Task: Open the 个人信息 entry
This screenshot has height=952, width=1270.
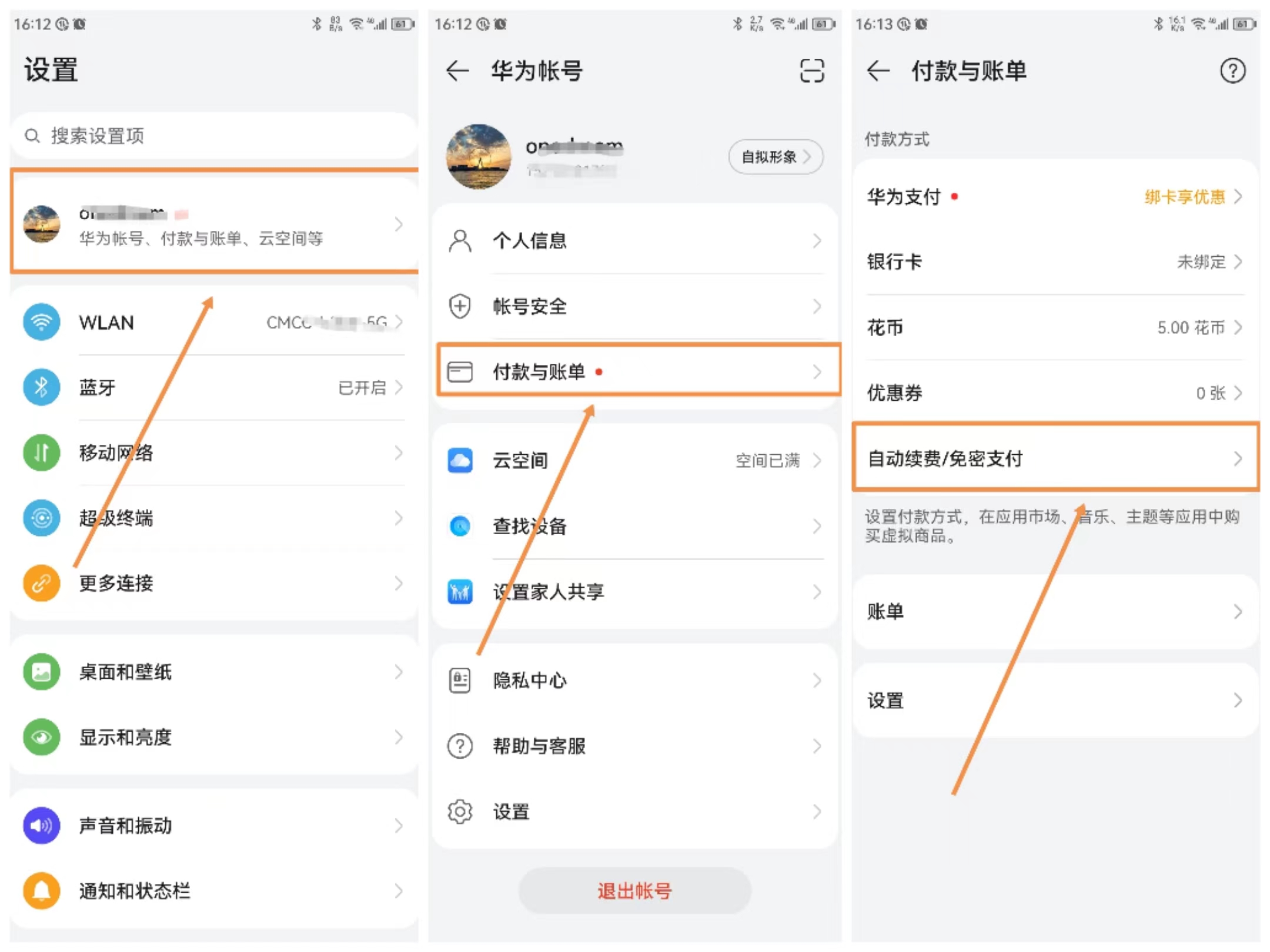Action: 635,241
